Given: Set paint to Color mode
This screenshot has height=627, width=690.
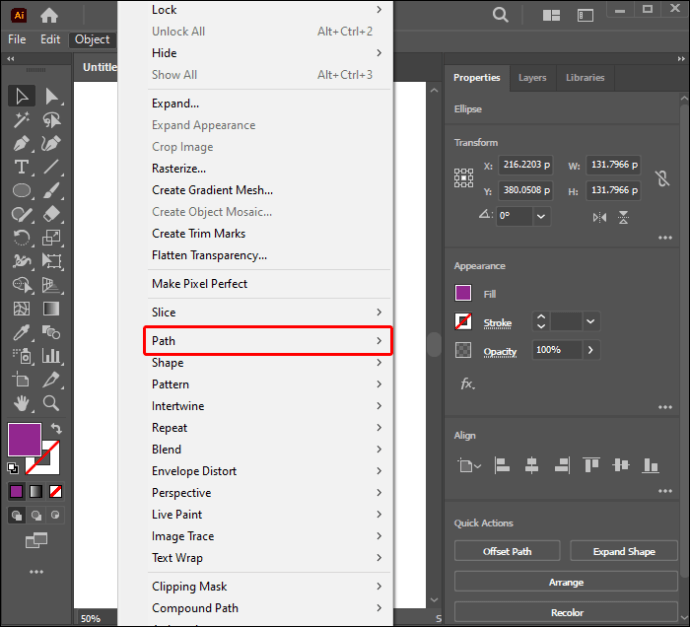Looking at the screenshot, I should click(x=17, y=491).
